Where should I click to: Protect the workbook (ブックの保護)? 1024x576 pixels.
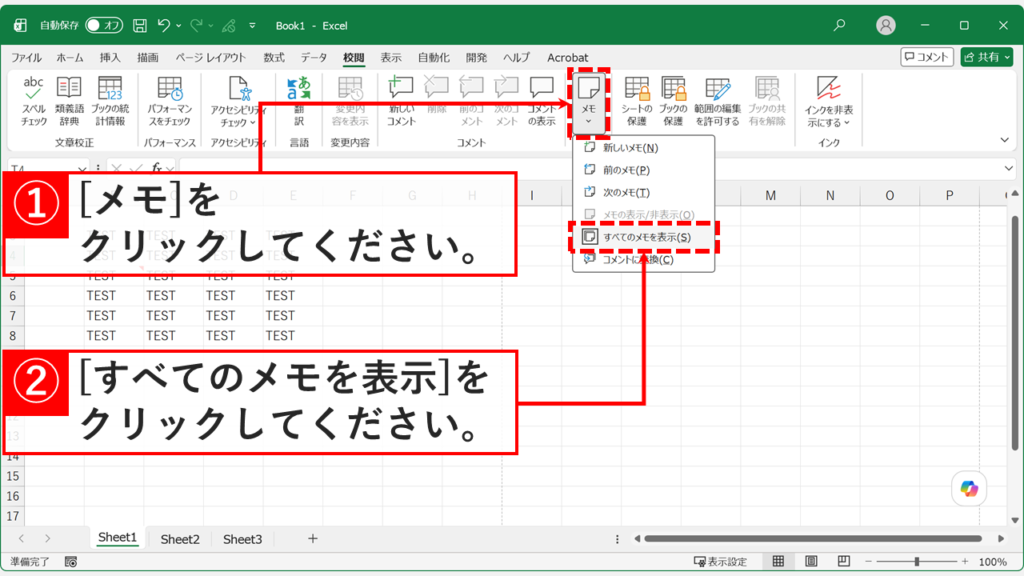(x=673, y=101)
